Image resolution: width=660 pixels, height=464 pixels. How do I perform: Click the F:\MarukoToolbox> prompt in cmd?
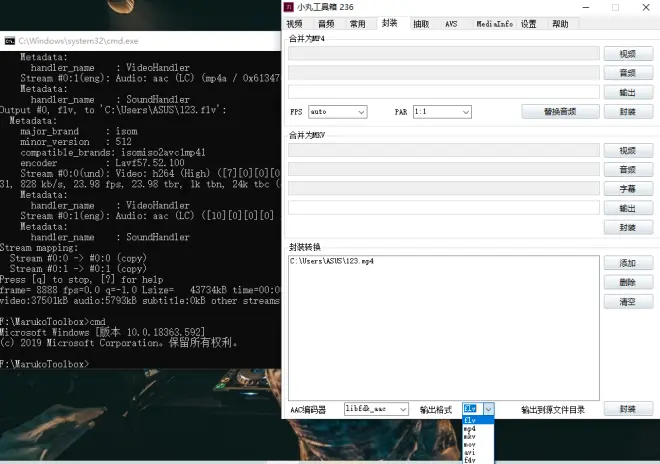pyautogui.click(x=45, y=364)
